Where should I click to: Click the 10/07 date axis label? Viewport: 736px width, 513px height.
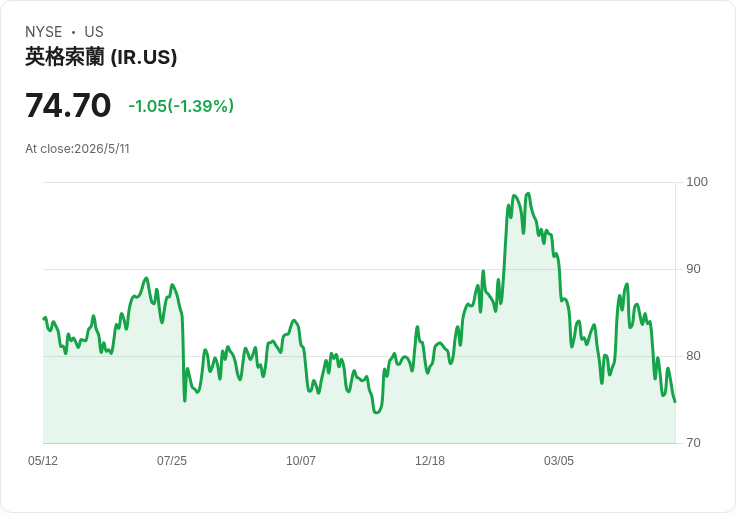point(301,460)
